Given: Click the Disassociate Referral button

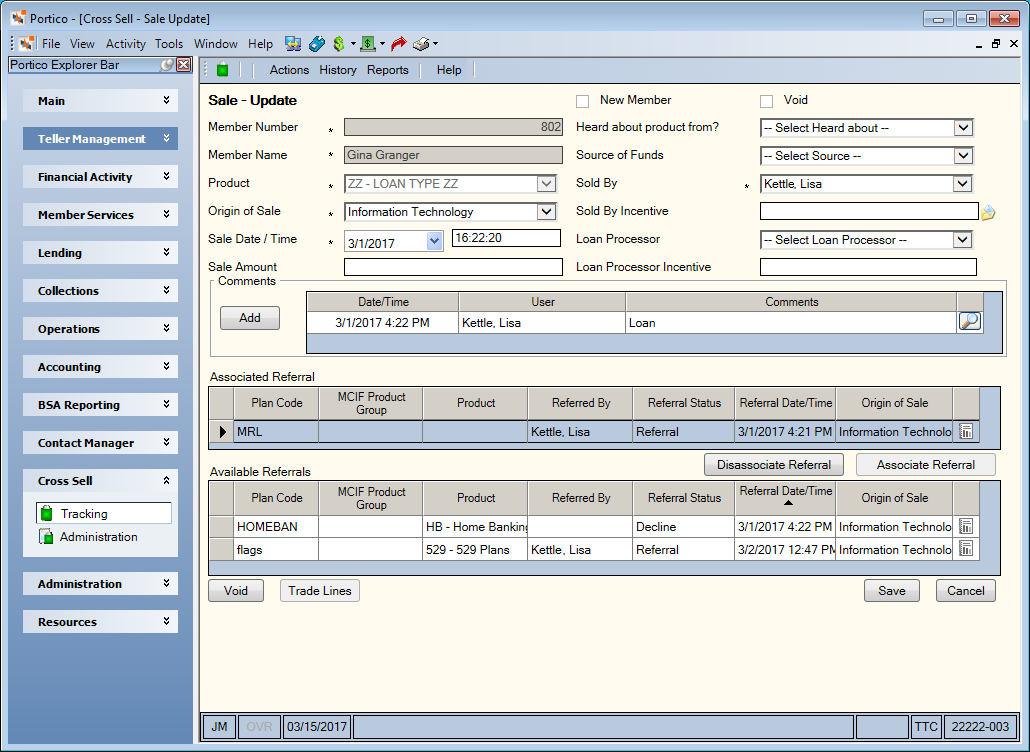Looking at the screenshot, I should coord(774,465).
